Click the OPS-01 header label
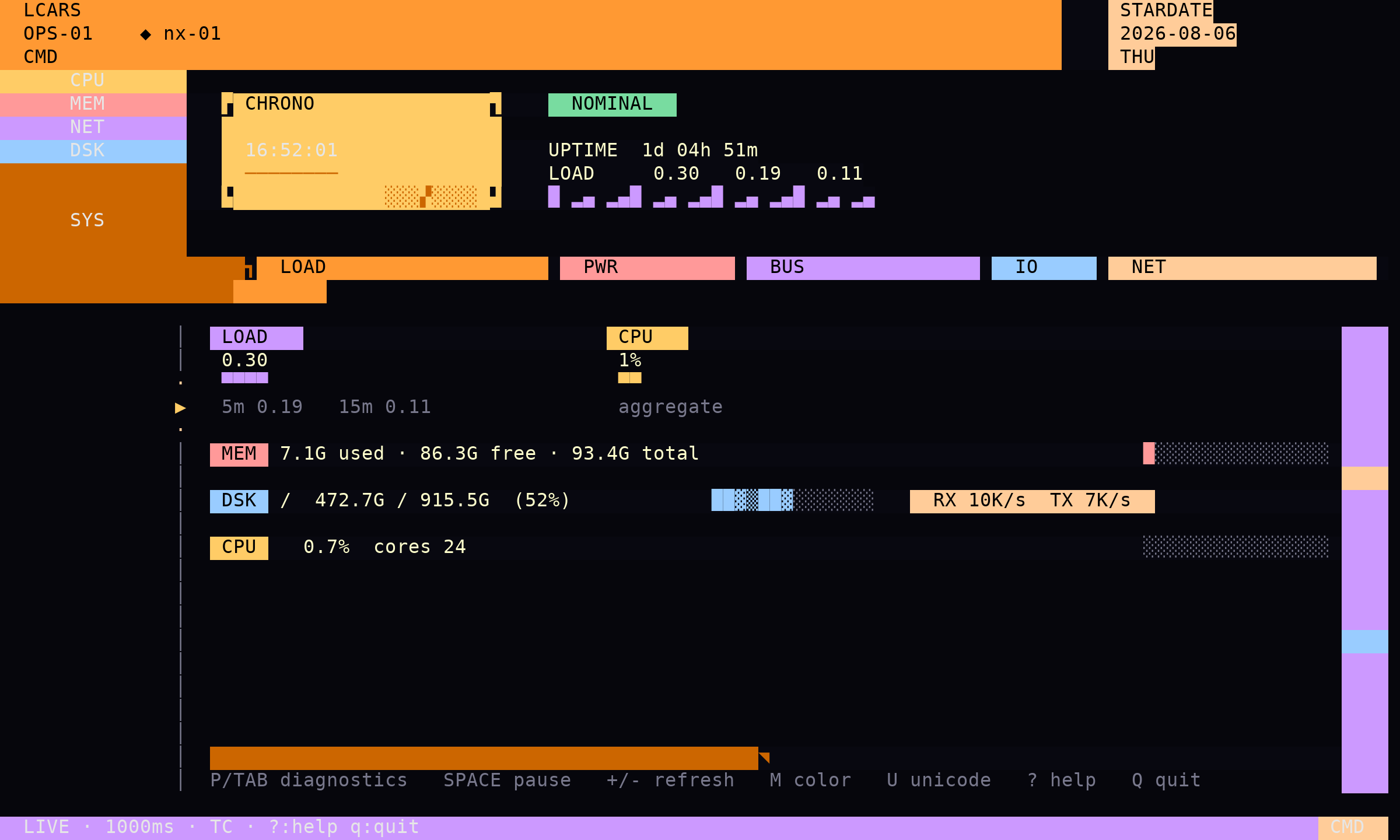This screenshot has width=1400, height=840. 58,34
